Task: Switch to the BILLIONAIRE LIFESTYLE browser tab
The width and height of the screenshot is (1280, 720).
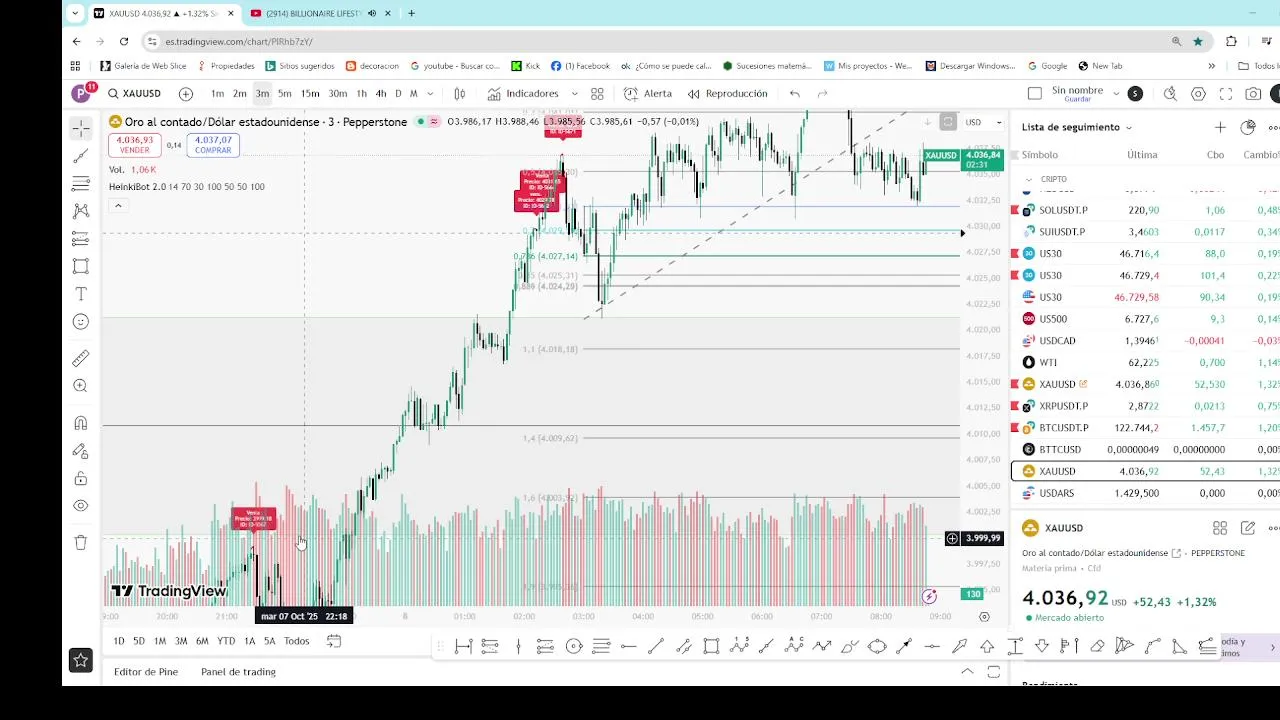Action: click(x=313, y=13)
